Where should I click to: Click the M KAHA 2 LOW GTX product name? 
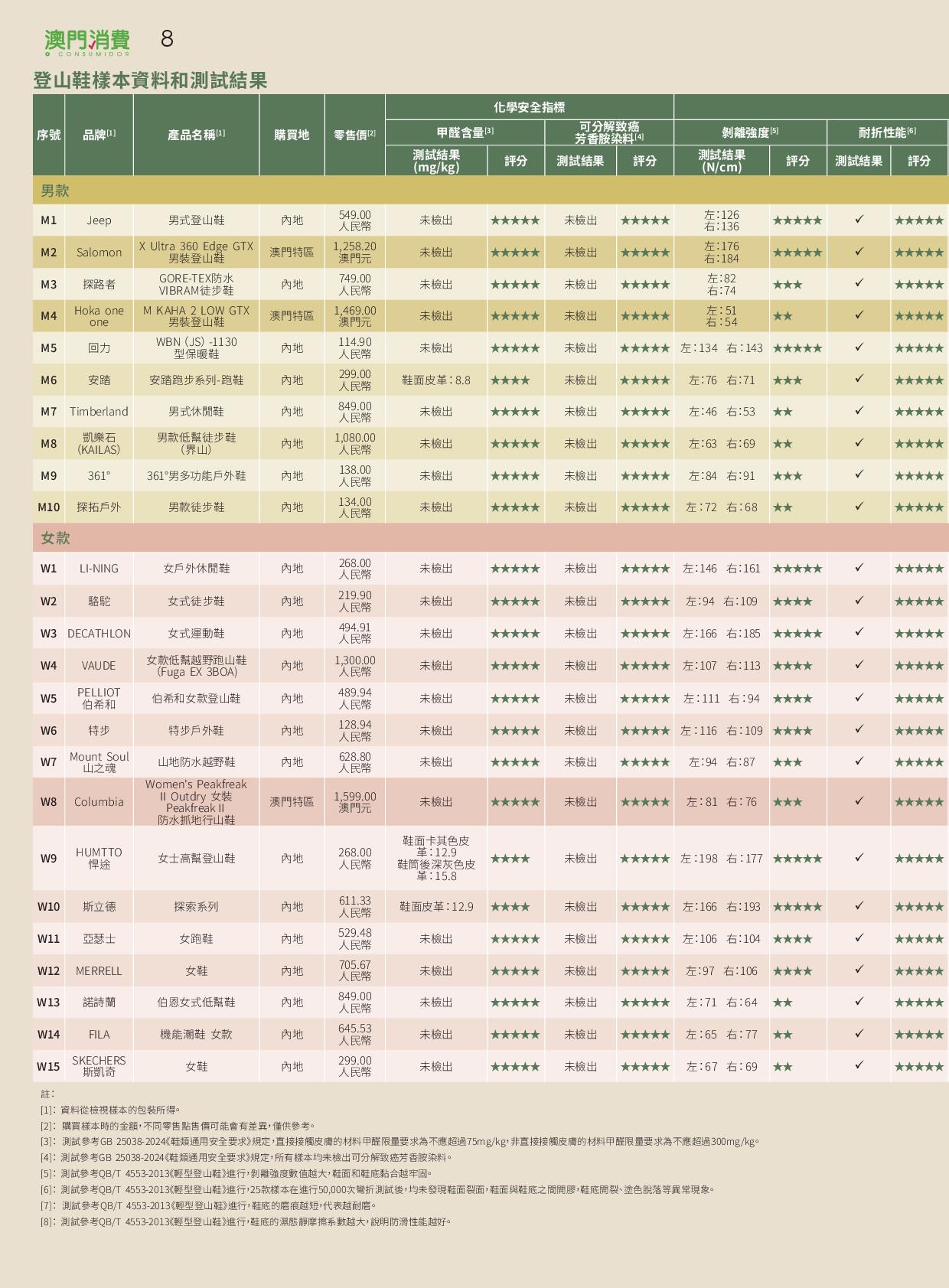click(196, 315)
